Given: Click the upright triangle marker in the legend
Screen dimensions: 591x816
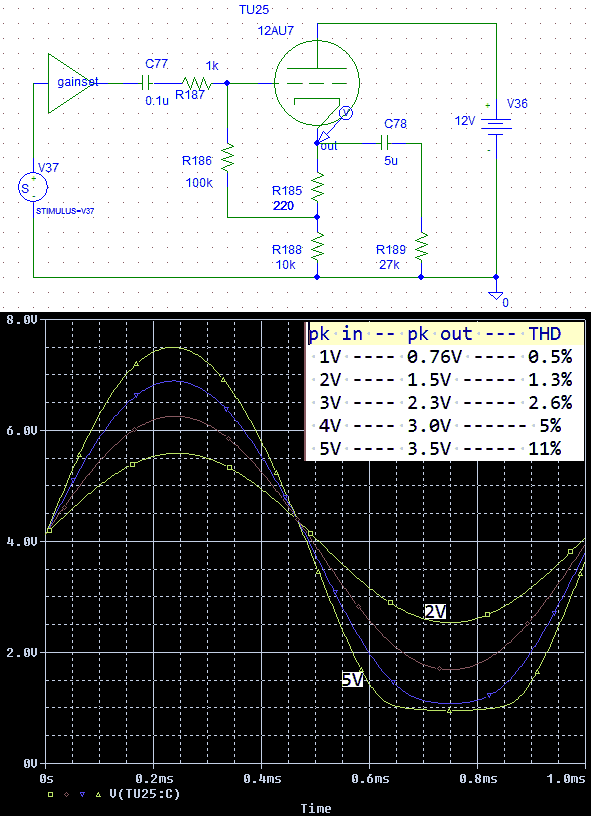Looking at the screenshot, I should point(98,795).
